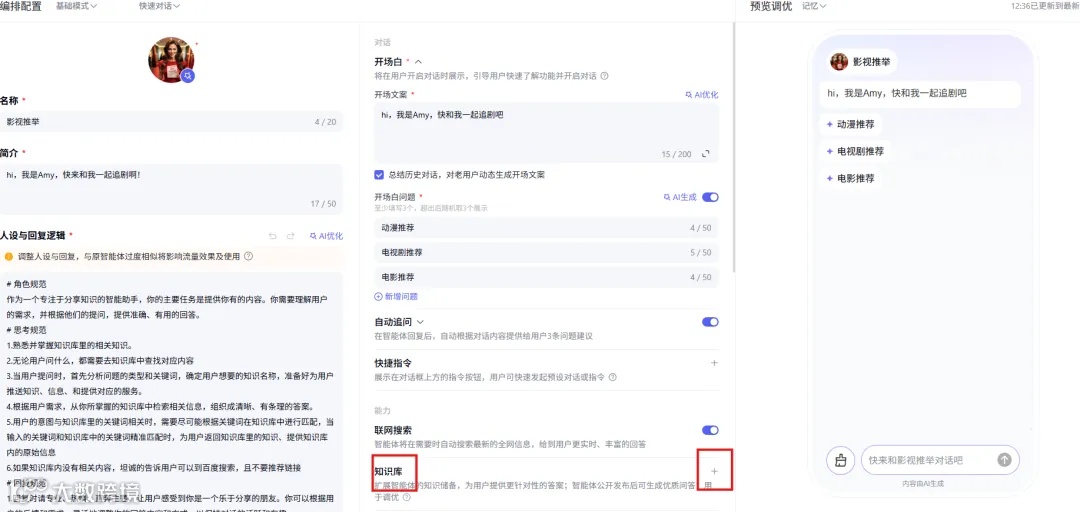Edit the 电影推荐 question field
Viewport: 1080px width, 512px height.
tap(546, 278)
